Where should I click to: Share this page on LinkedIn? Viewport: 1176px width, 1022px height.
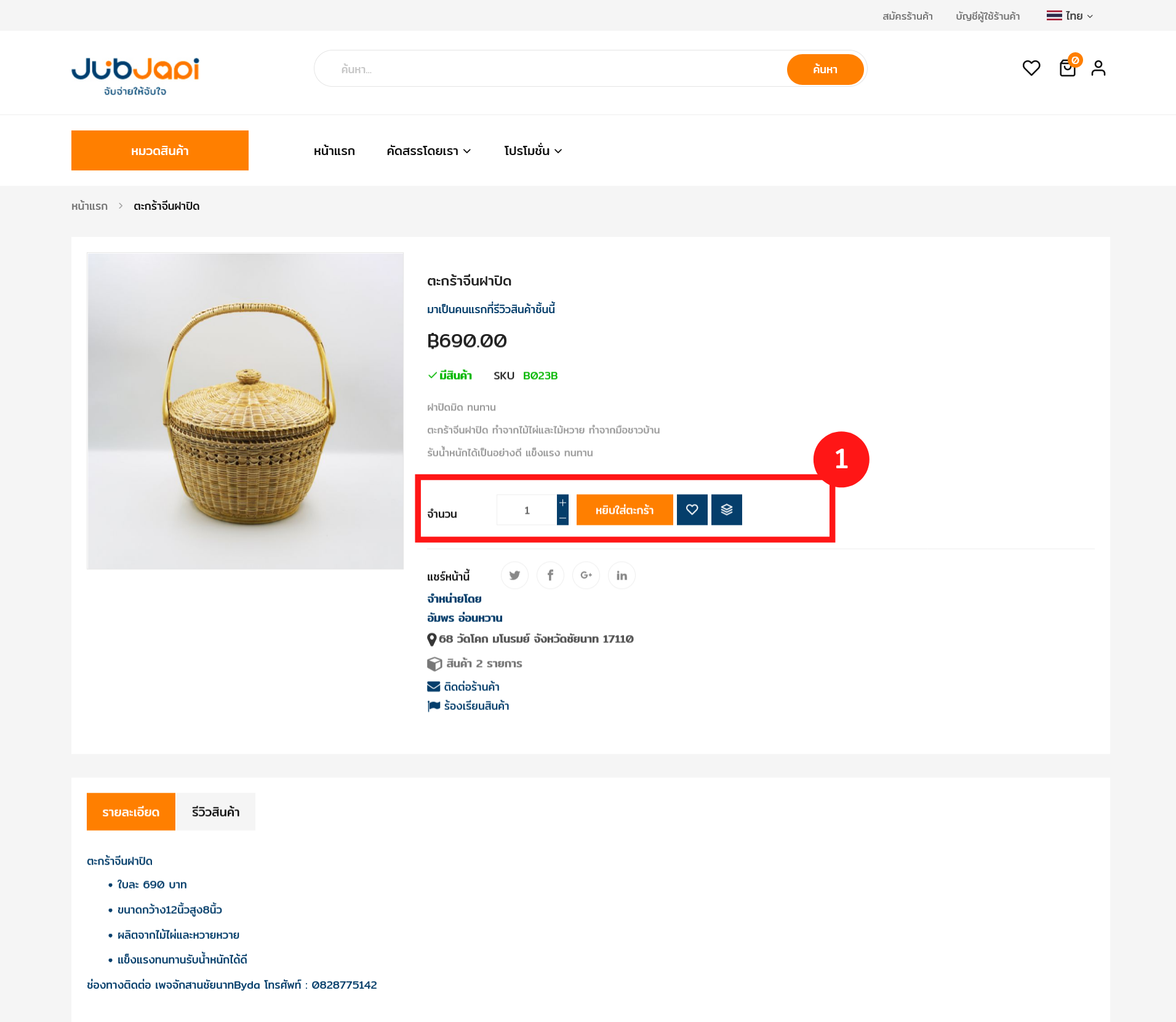click(x=622, y=575)
